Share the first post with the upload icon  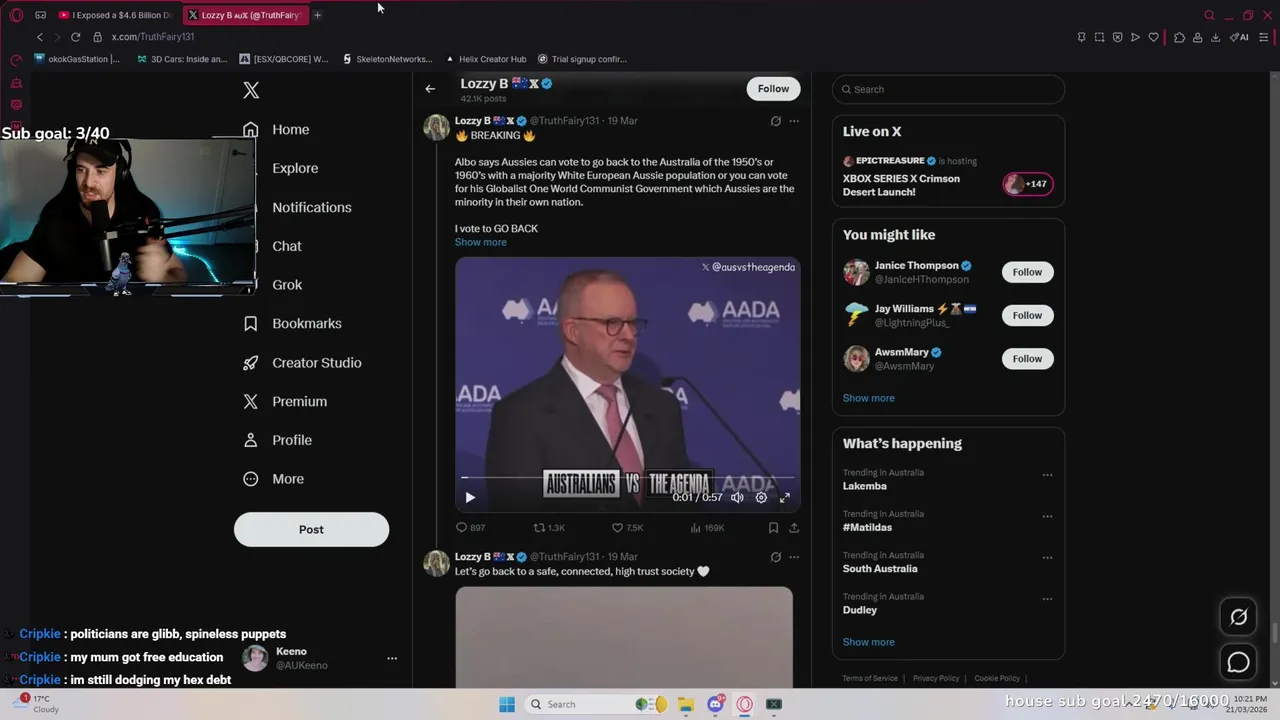click(x=794, y=527)
